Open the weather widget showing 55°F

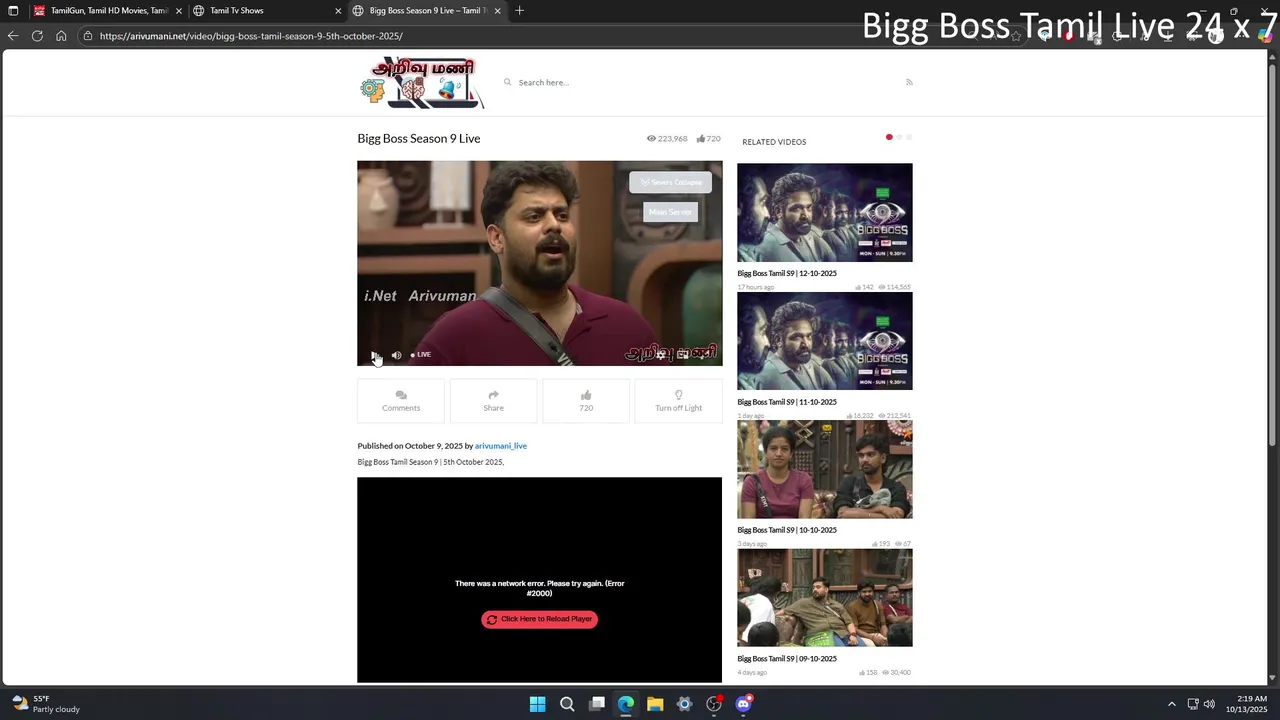tap(45, 704)
